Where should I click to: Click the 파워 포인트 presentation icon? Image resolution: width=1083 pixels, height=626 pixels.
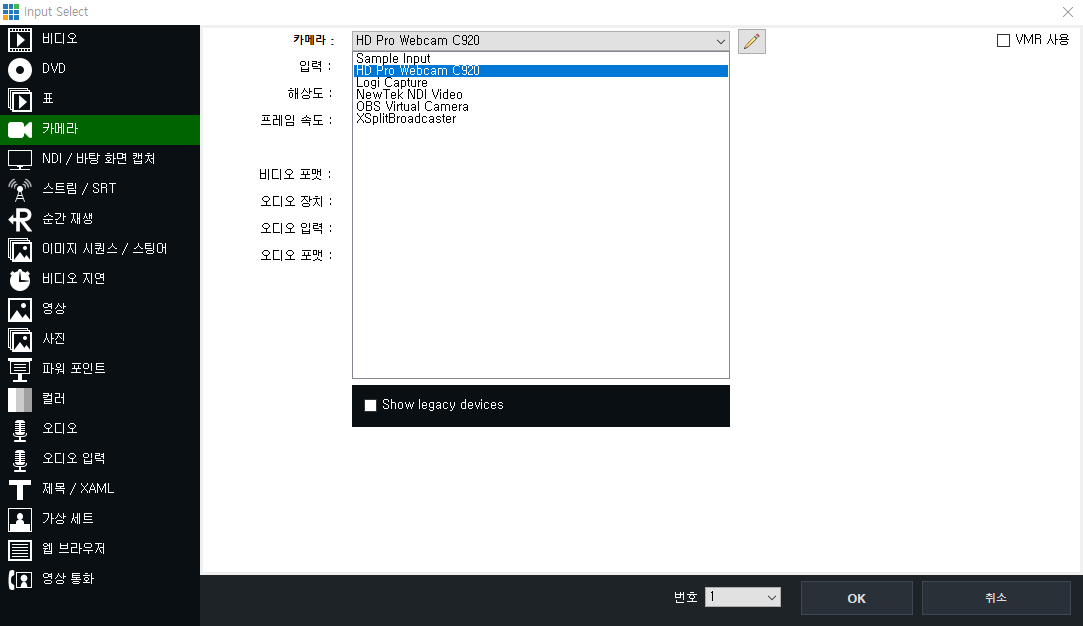click(x=19, y=370)
